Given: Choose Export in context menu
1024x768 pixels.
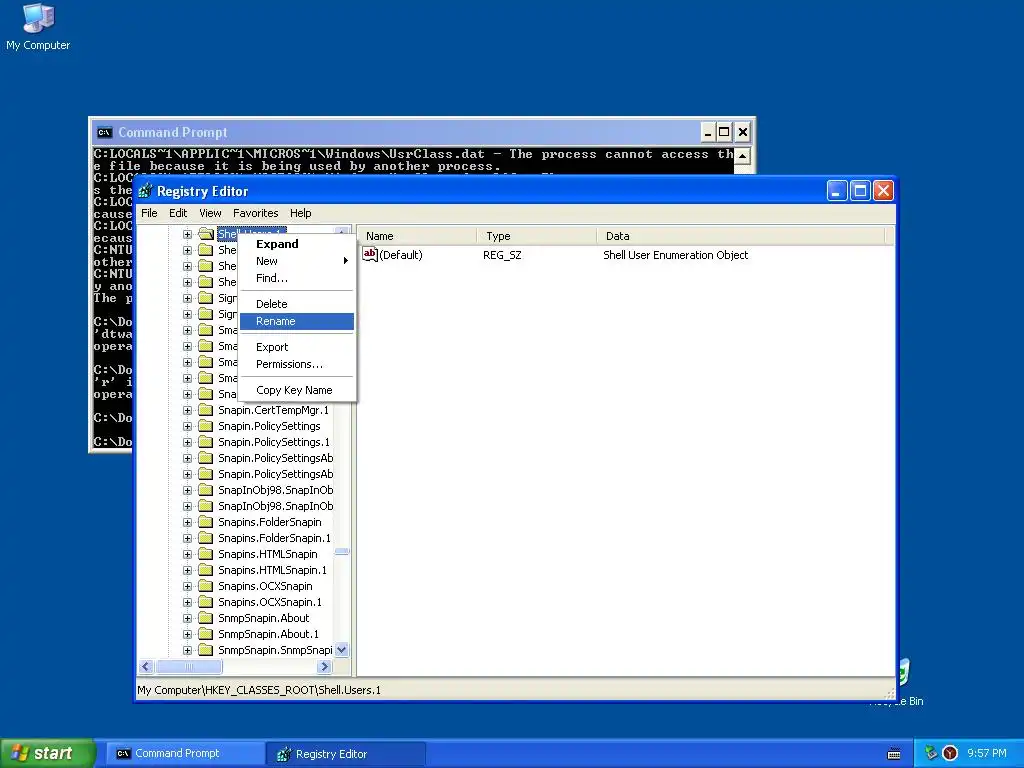Looking at the screenshot, I should pyautogui.click(x=297, y=347).
